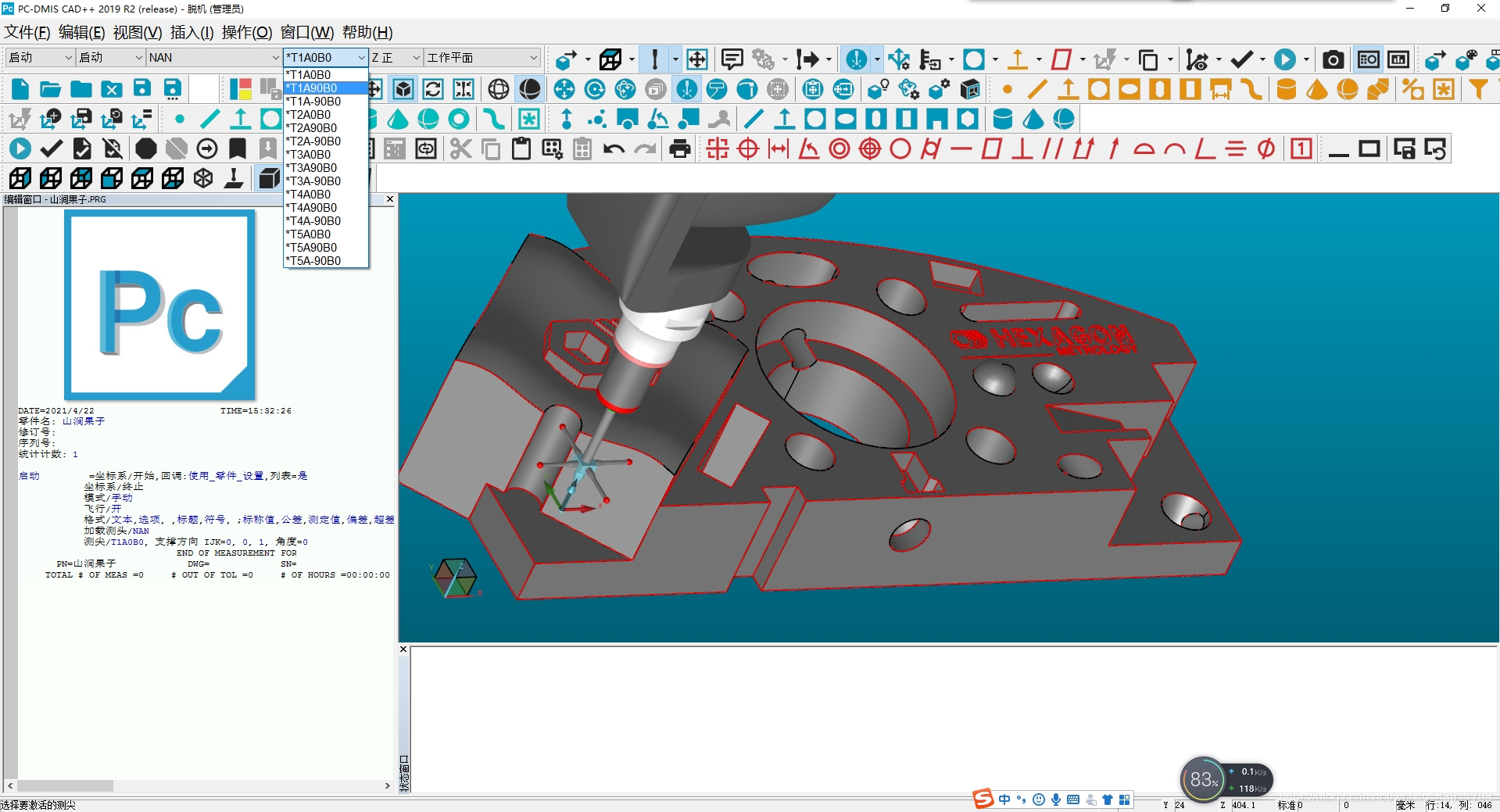Click the orange auto cylinder feature icon
The image size is (1500, 812).
click(1287, 89)
